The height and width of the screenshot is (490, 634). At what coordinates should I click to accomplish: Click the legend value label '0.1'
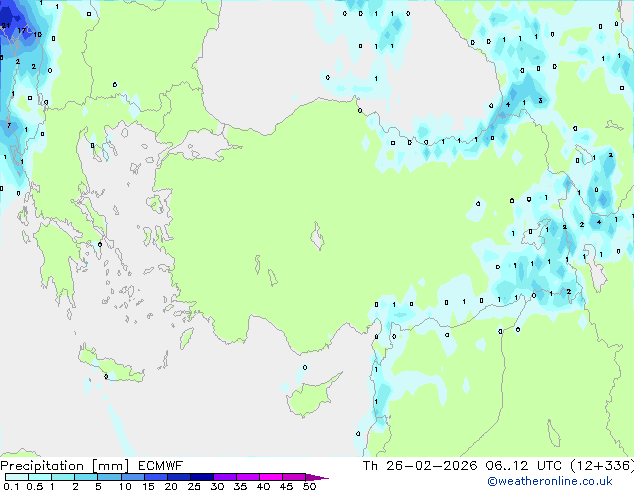(x=11, y=486)
